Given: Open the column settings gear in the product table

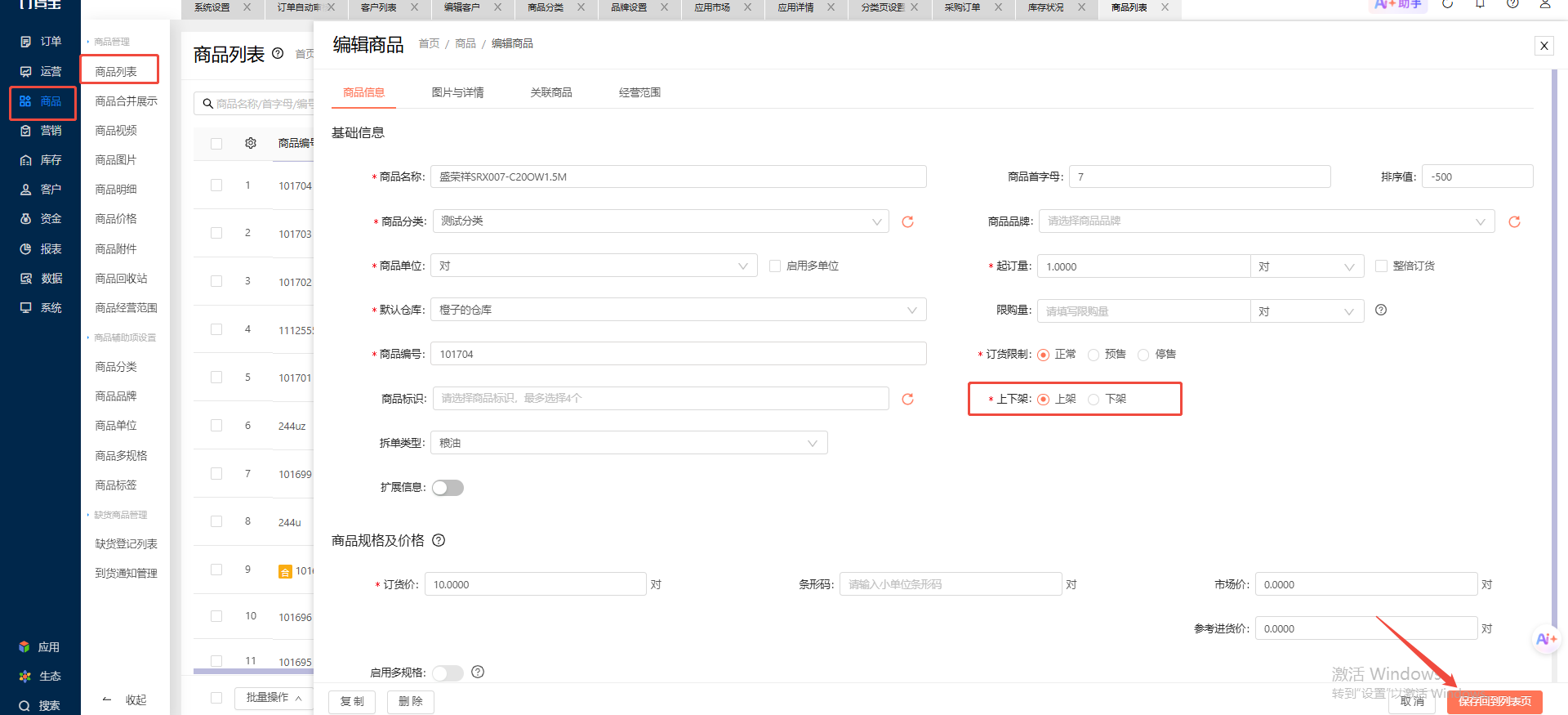Looking at the screenshot, I should point(251,143).
